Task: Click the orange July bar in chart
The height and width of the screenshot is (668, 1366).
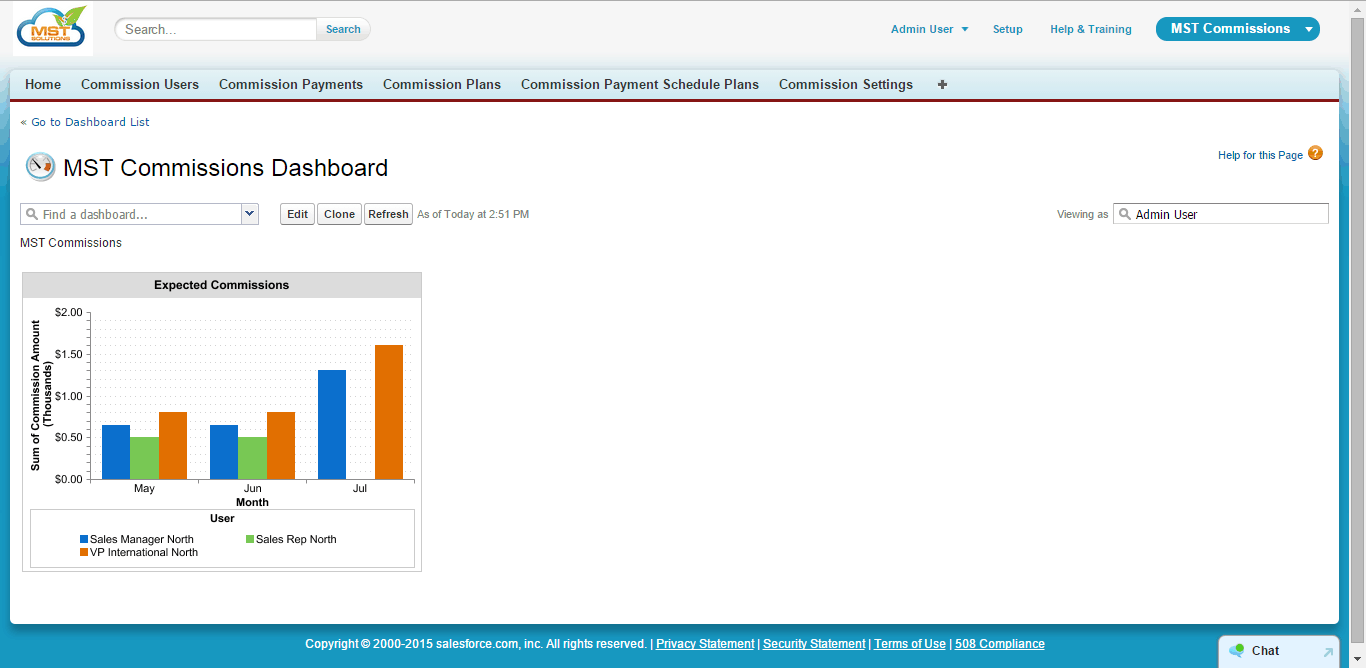Action: click(389, 412)
